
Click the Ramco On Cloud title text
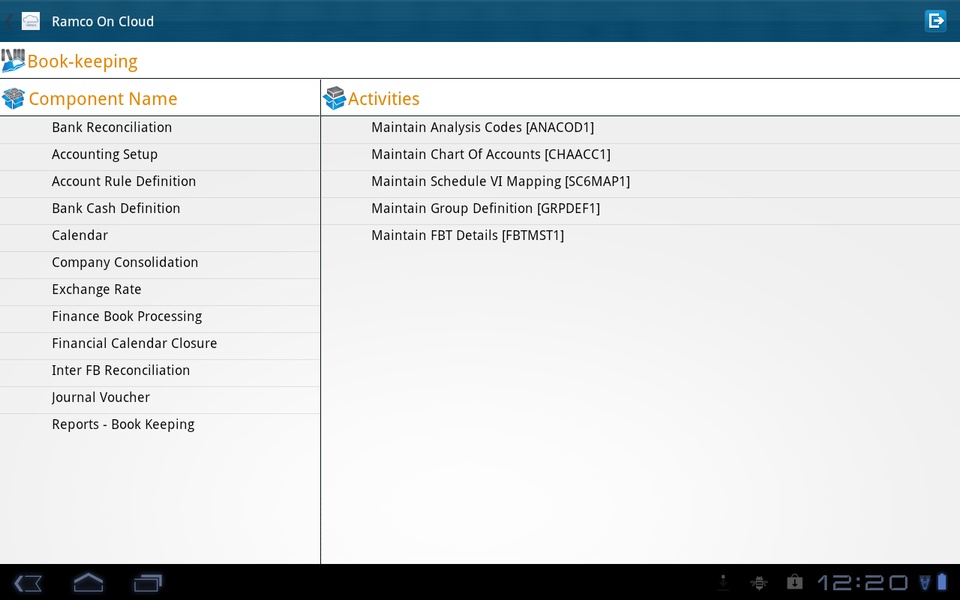[x=103, y=21]
